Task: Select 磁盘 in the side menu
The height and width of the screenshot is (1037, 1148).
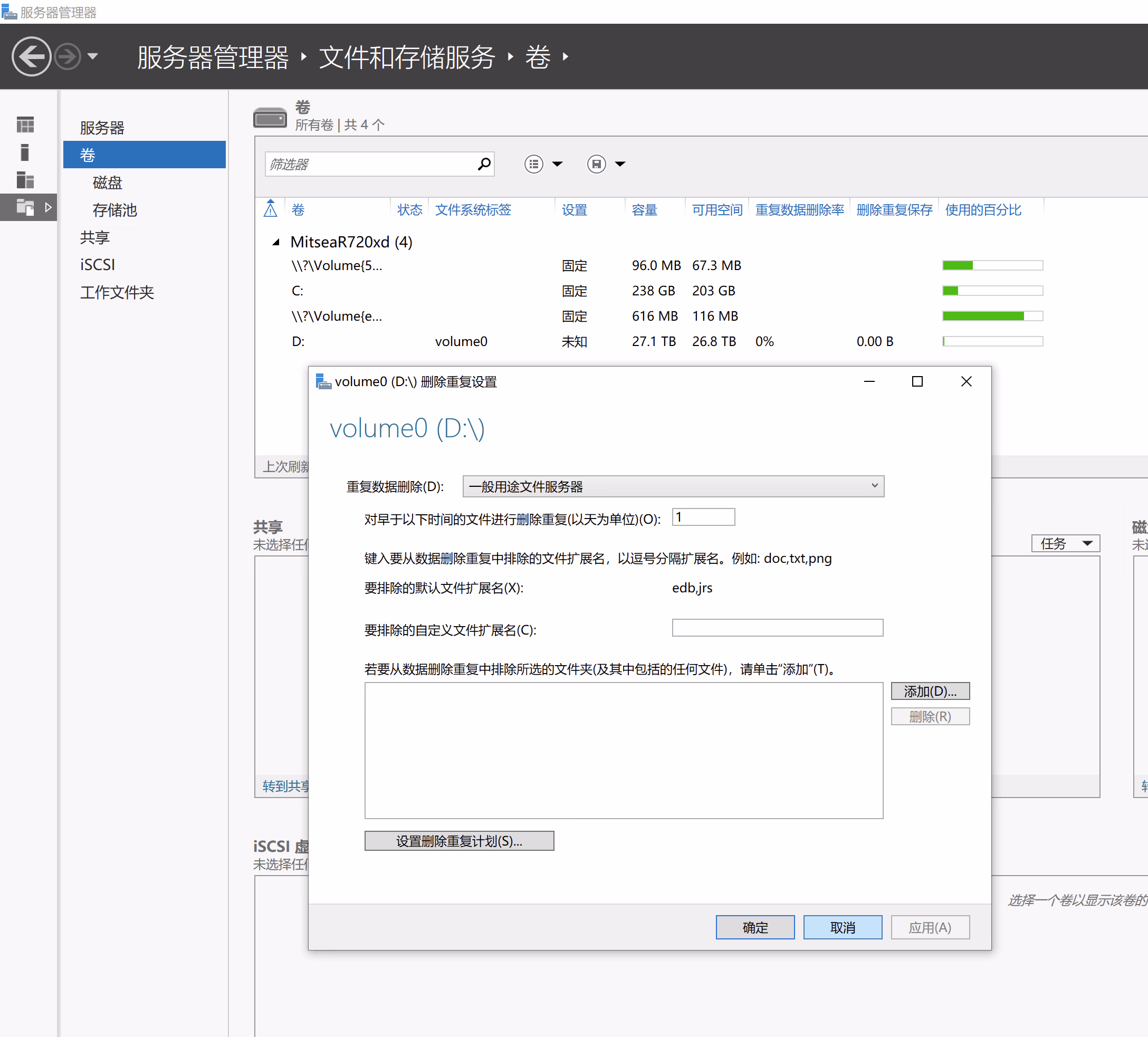Action: 108,183
